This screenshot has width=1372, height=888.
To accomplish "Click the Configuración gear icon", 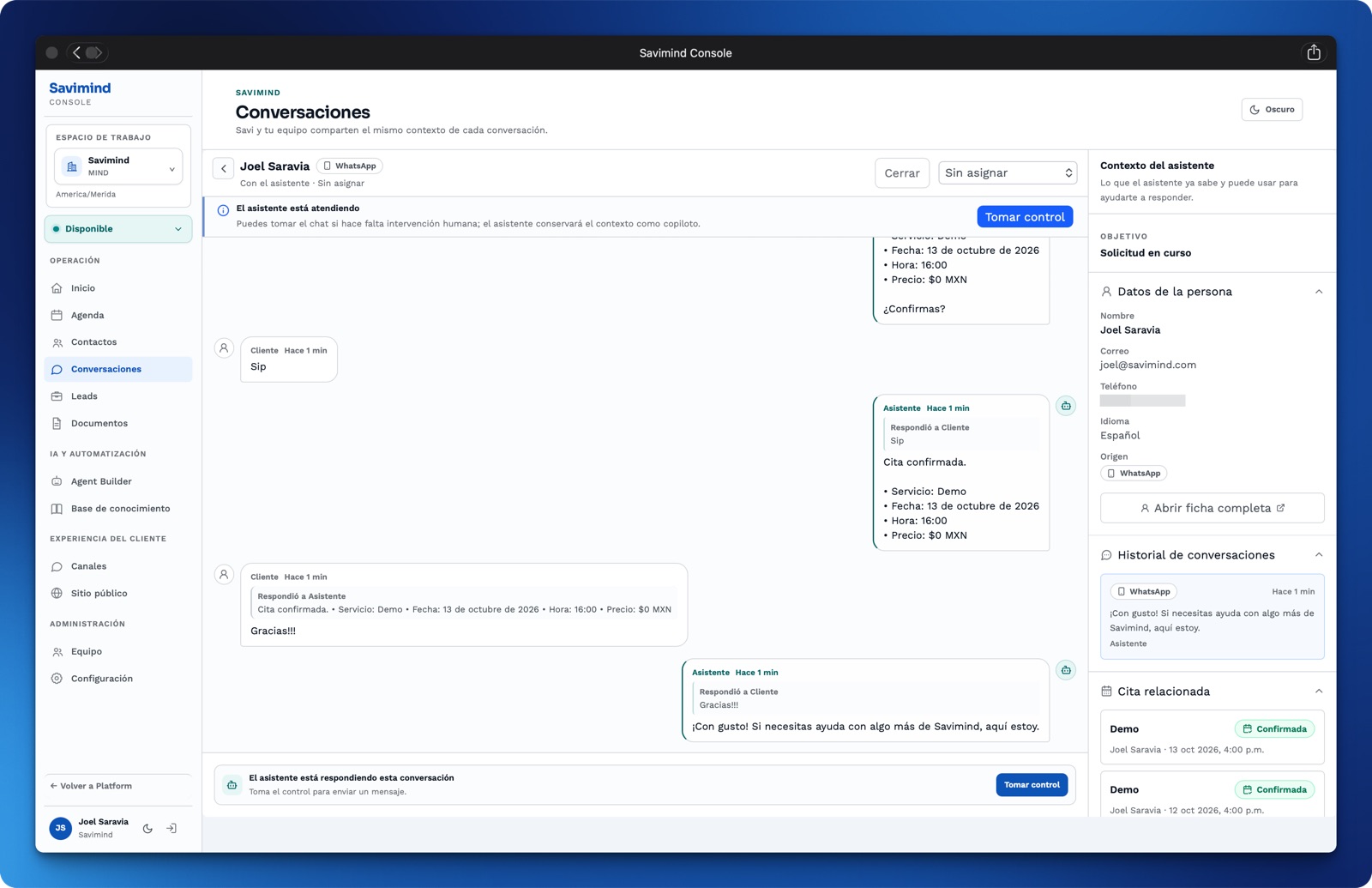I will coord(57,679).
